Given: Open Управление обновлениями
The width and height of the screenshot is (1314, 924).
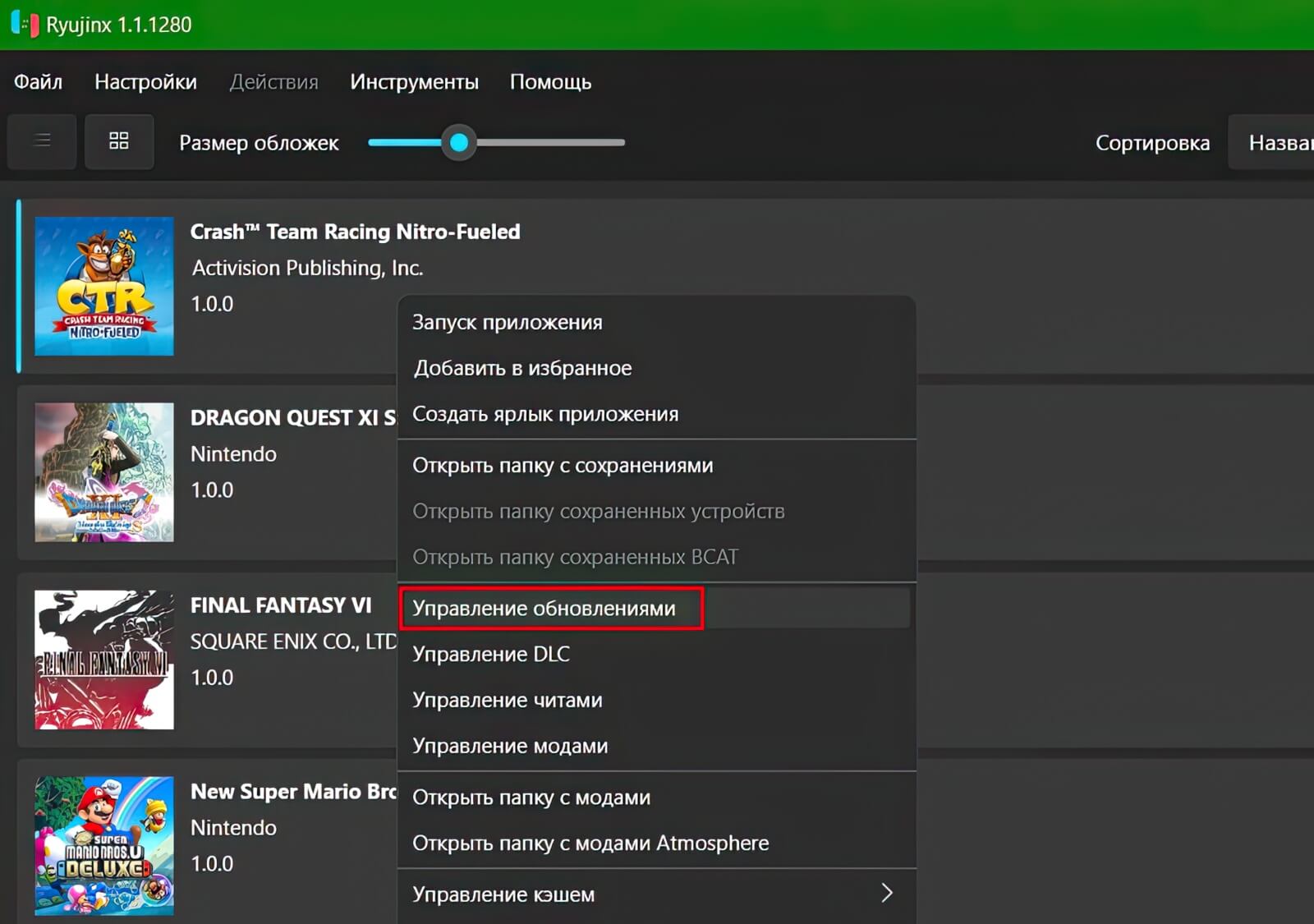Looking at the screenshot, I should [x=656, y=608].
